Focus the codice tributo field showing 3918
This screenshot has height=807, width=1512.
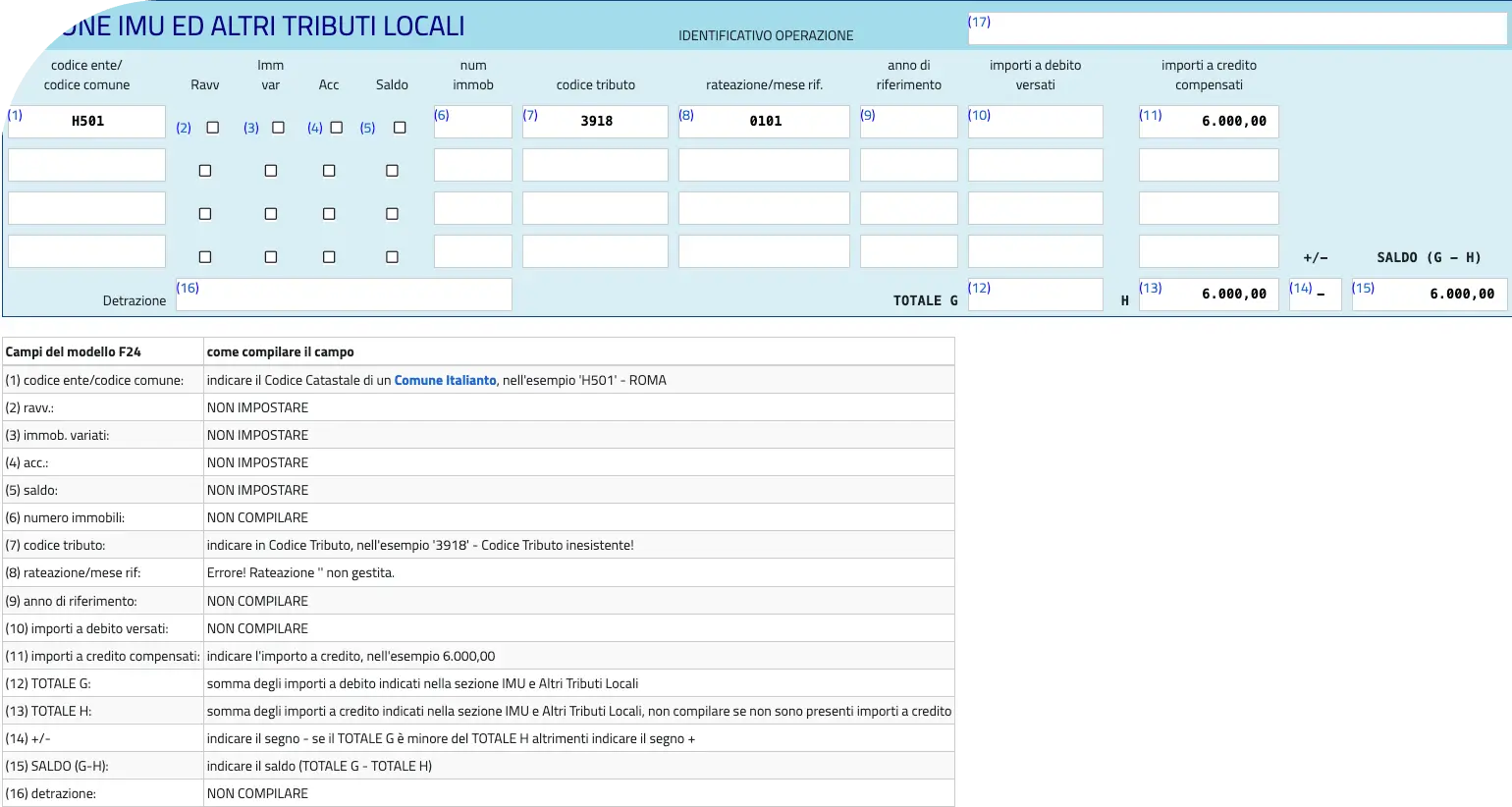pyautogui.click(x=596, y=122)
